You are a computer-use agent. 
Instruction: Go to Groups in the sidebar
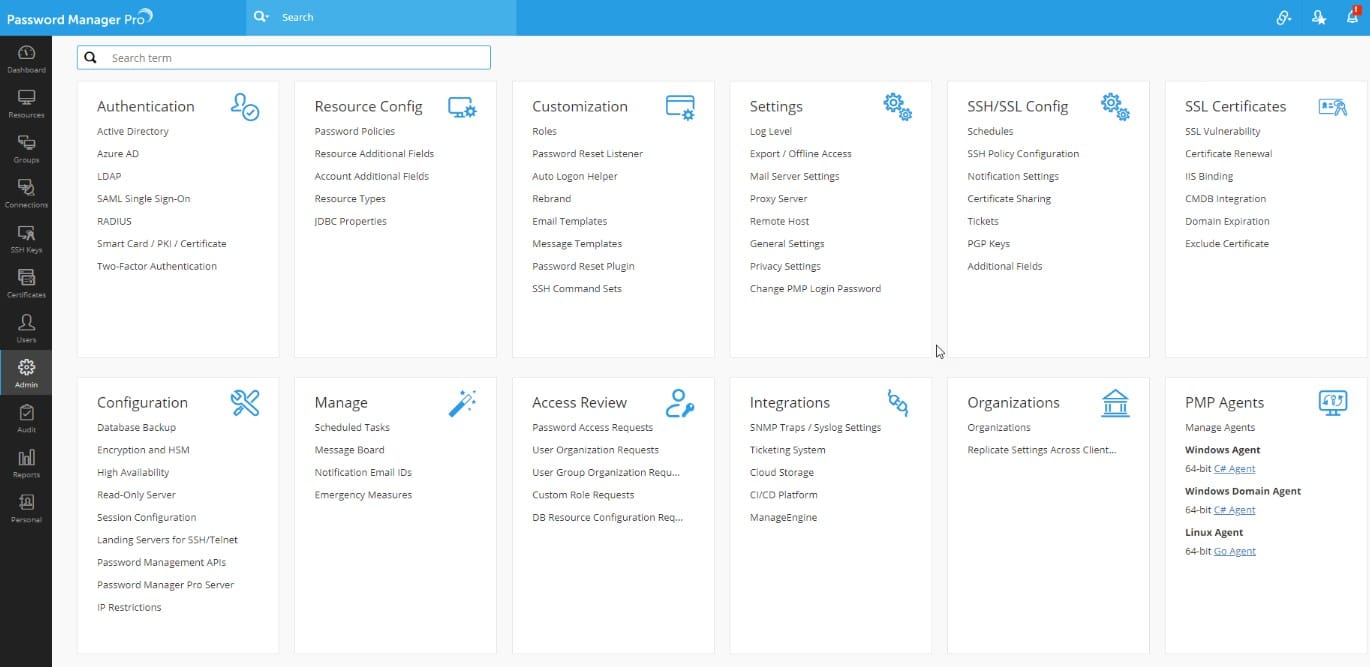pyautogui.click(x=26, y=149)
